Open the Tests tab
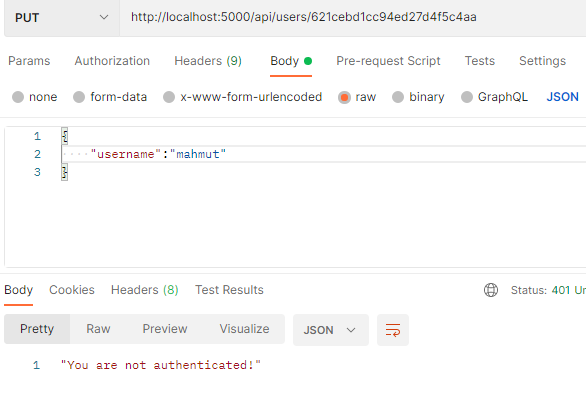Image resolution: width=586 pixels, height=400 pixels. click(x=480, y=61)
